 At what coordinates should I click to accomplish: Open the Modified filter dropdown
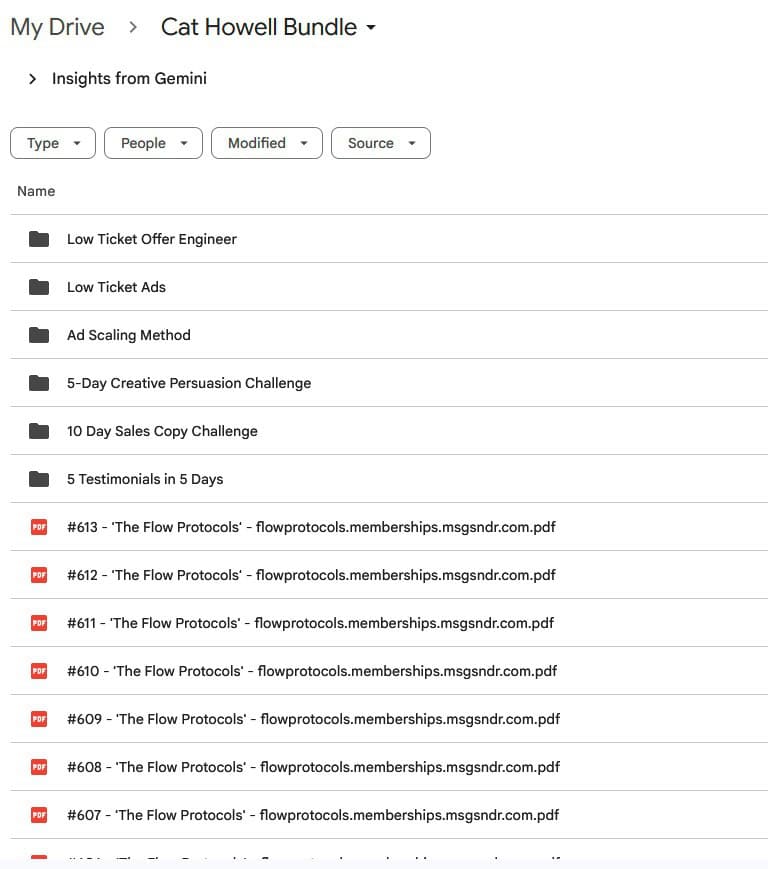coord(266,143)
